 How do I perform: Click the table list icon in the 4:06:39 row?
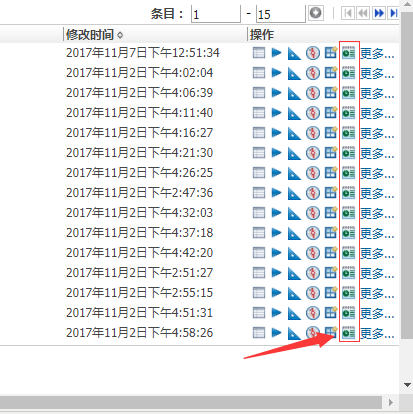[259, 93]
